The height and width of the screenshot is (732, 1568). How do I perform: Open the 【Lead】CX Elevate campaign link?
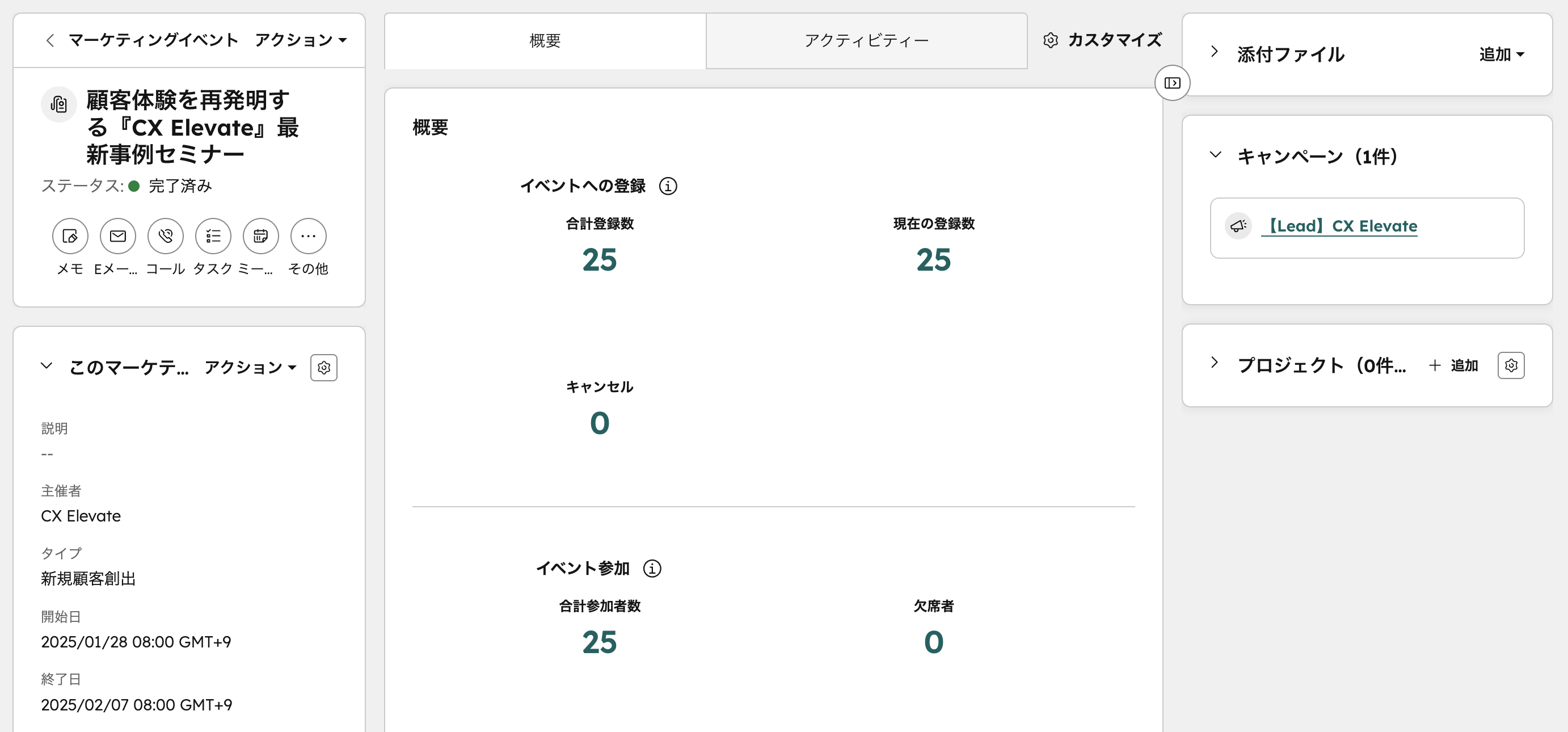pos(1340,226)
